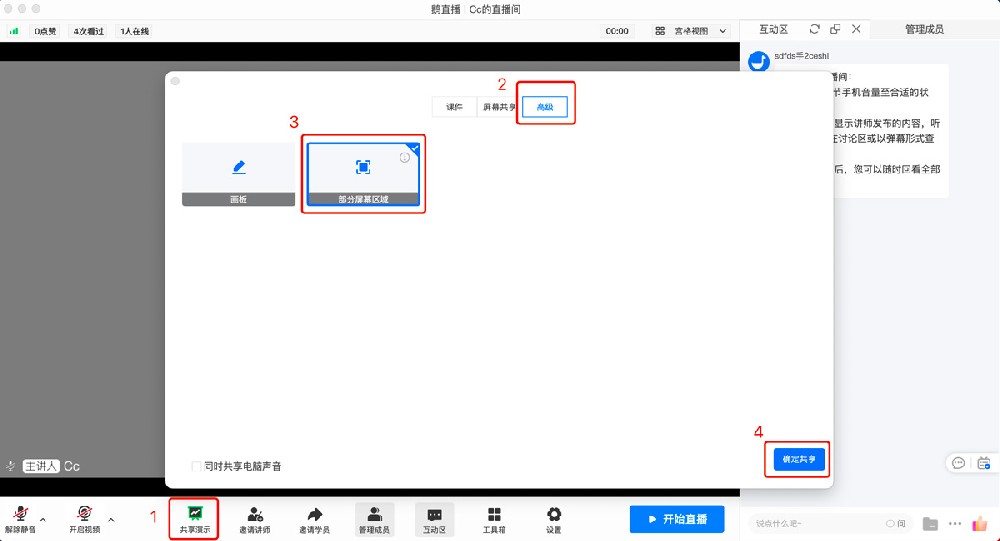The image size is (1000, 541).
Task: Click the 主讲人 Cc presenter label
Action: click(x=52, y=466)
